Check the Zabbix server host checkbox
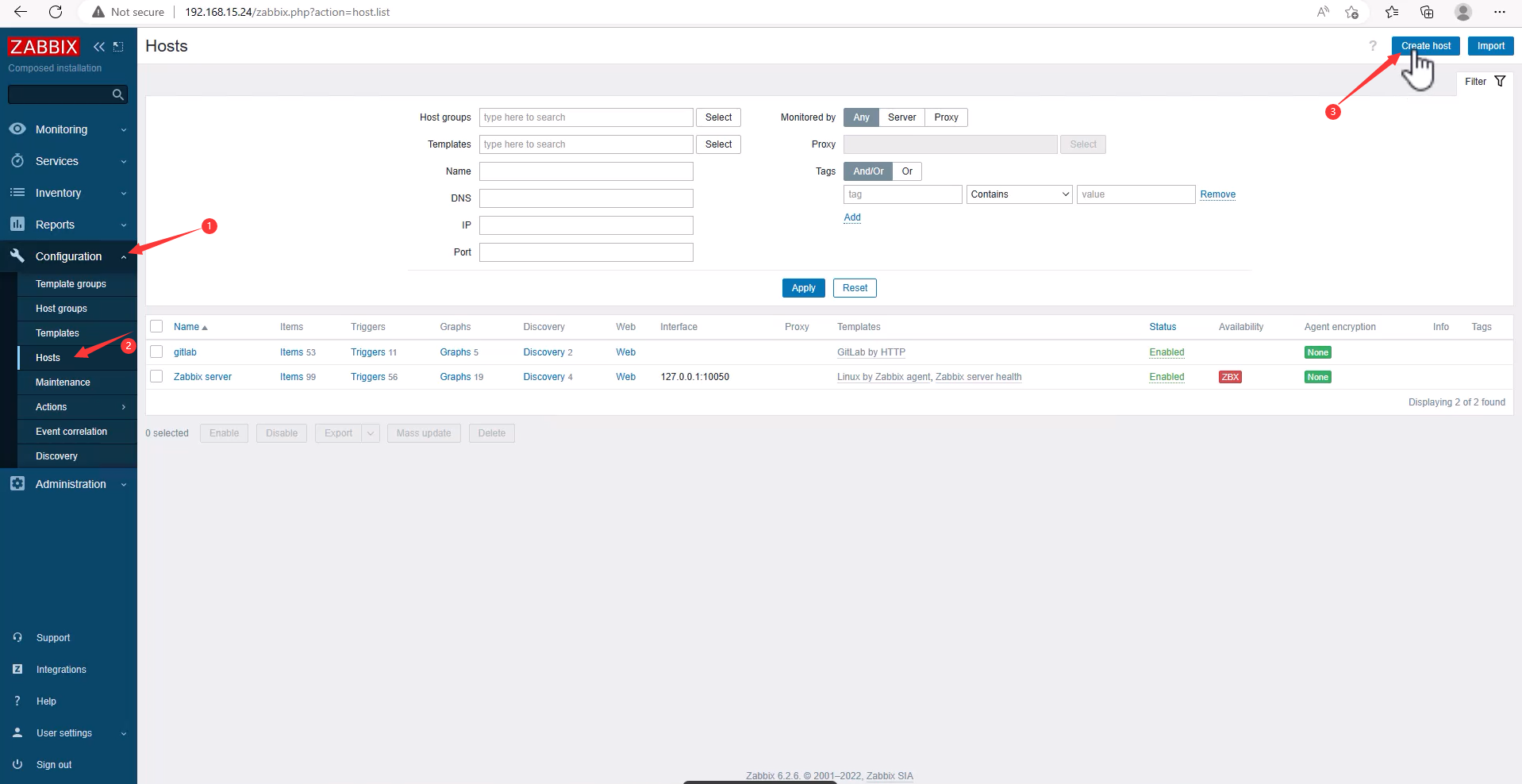 pyautogui.click(x=156, y=377)
